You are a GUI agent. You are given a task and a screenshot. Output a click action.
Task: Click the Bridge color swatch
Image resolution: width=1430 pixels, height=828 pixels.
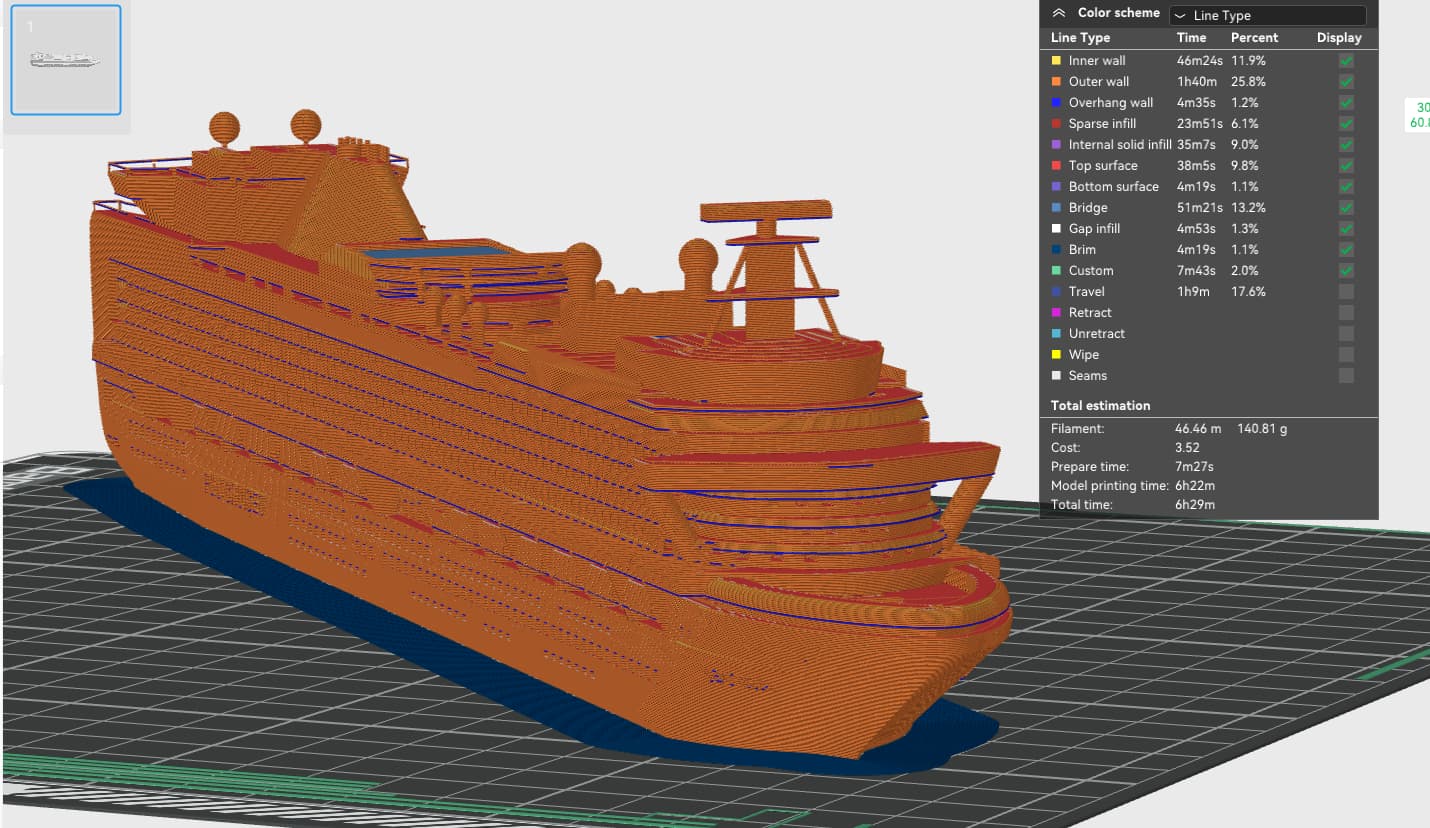click(1056, 207)
